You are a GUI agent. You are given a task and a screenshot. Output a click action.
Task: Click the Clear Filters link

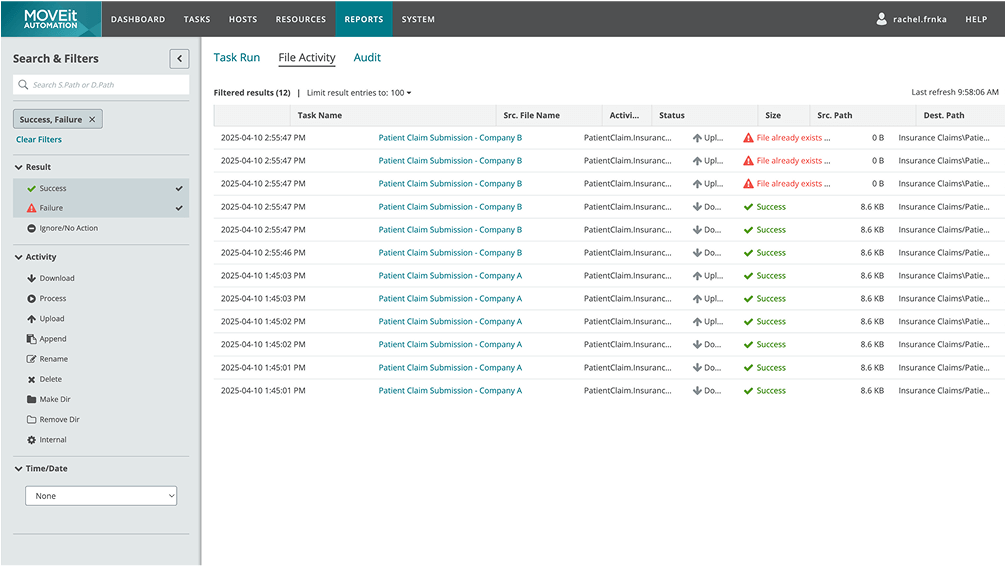39,140
